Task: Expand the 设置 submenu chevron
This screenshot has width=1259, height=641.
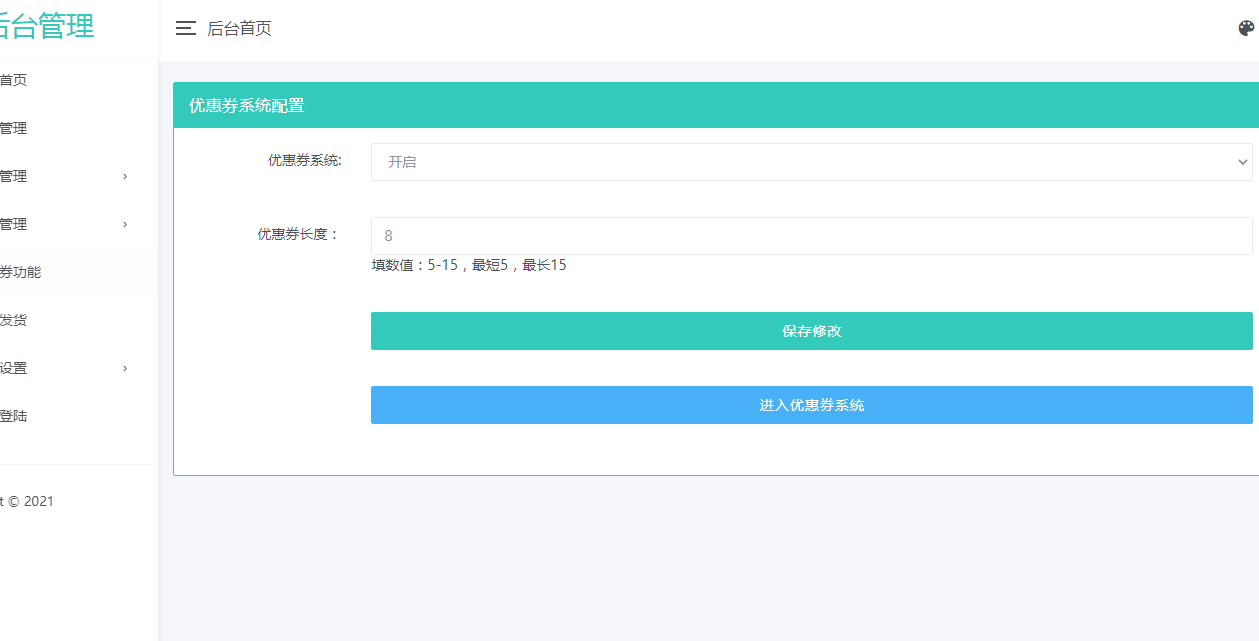Action: coord(125,368)
